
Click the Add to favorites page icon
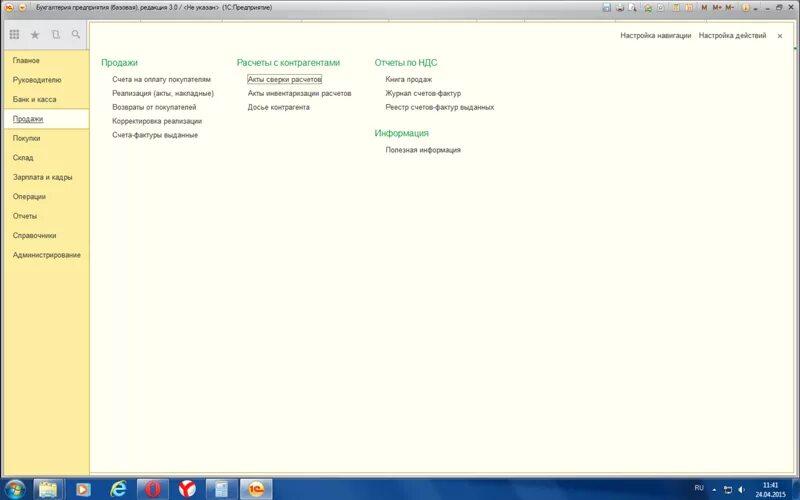coord(661,8)
